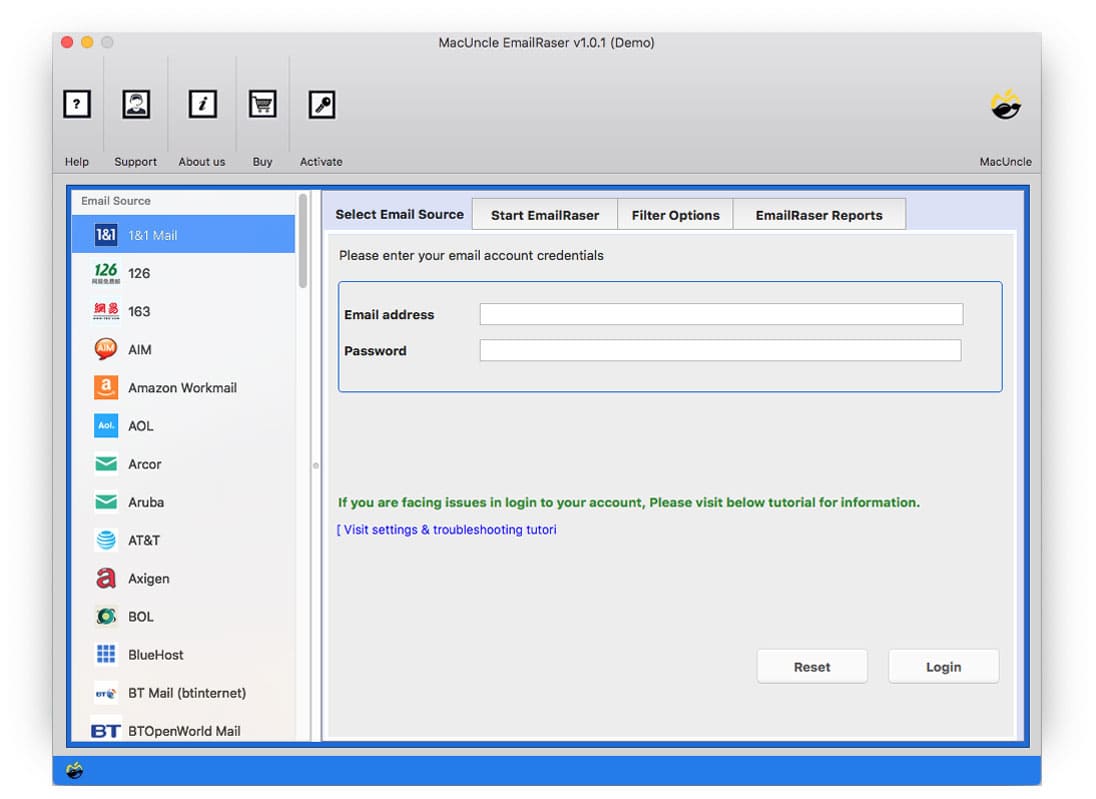Open the About us icon
1096x799 pixels.
tap(202, 104)
